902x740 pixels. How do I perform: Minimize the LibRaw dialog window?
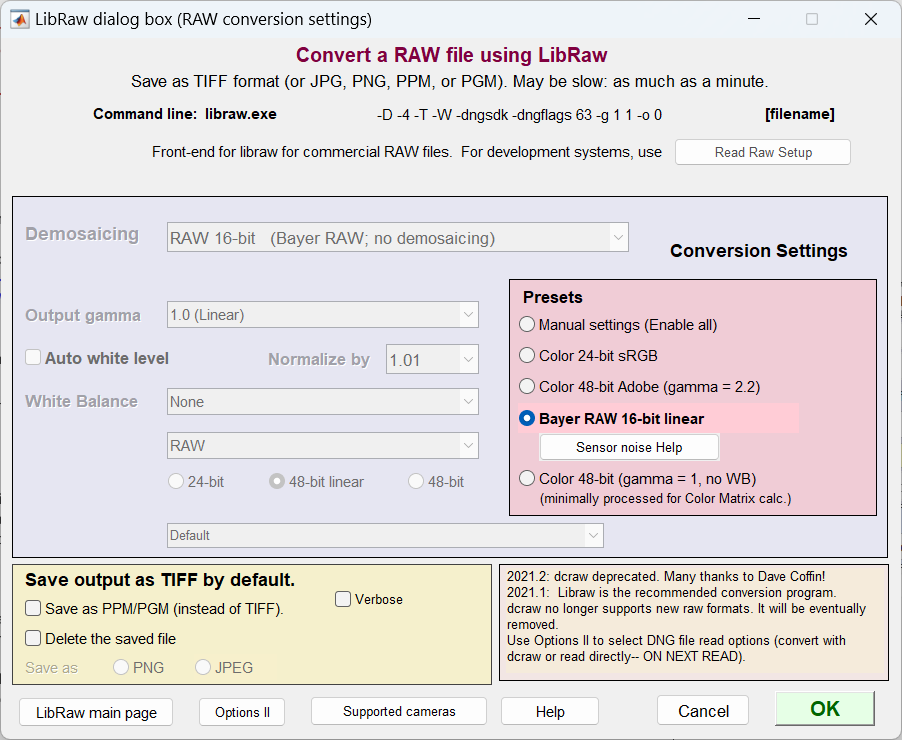point(754,19)
